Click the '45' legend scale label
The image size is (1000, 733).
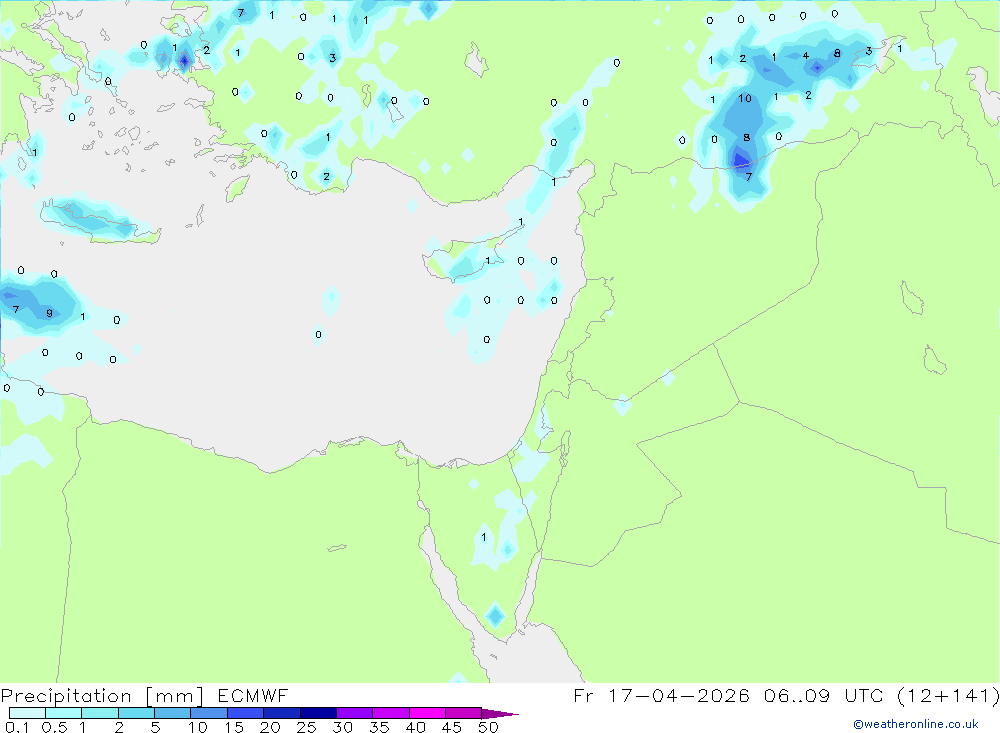point(452,727)
